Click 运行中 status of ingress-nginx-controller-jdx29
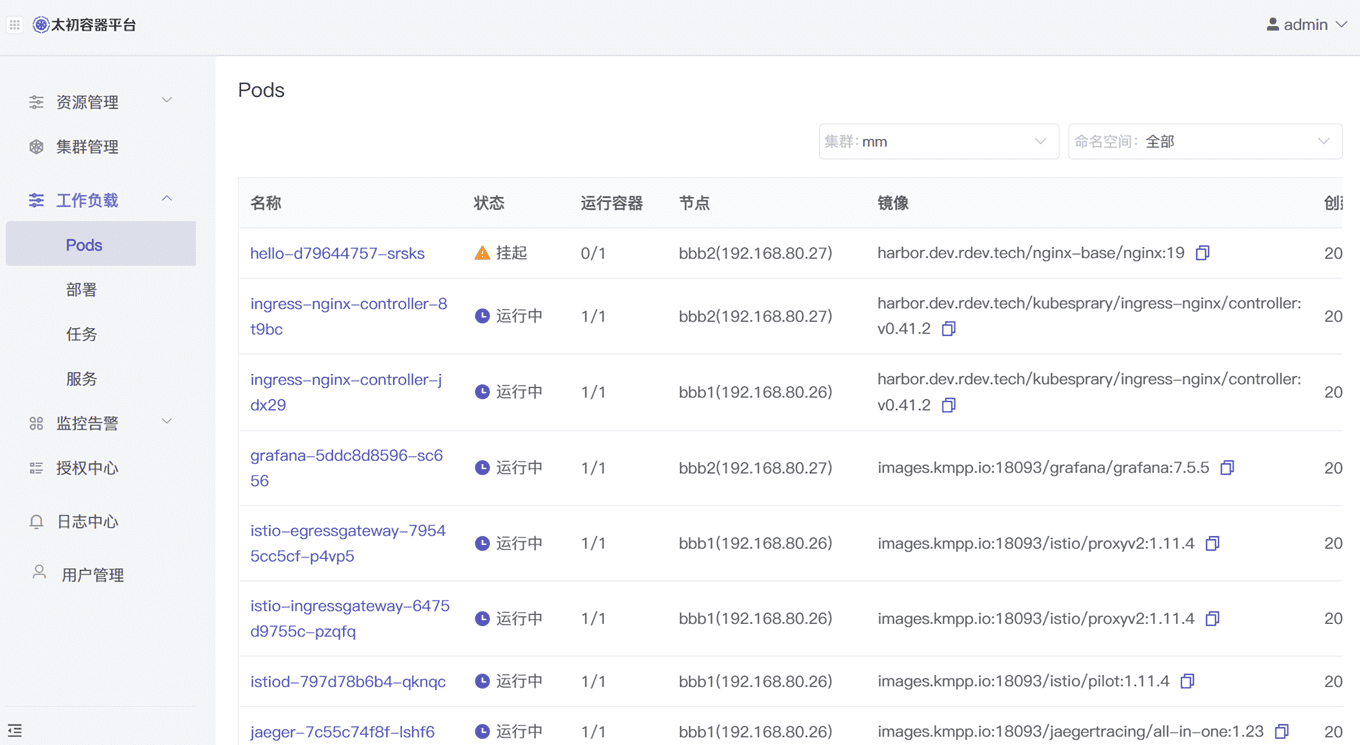Viewport: 1360px width, 745px height. pyautogui.click(x=519, y=392)
